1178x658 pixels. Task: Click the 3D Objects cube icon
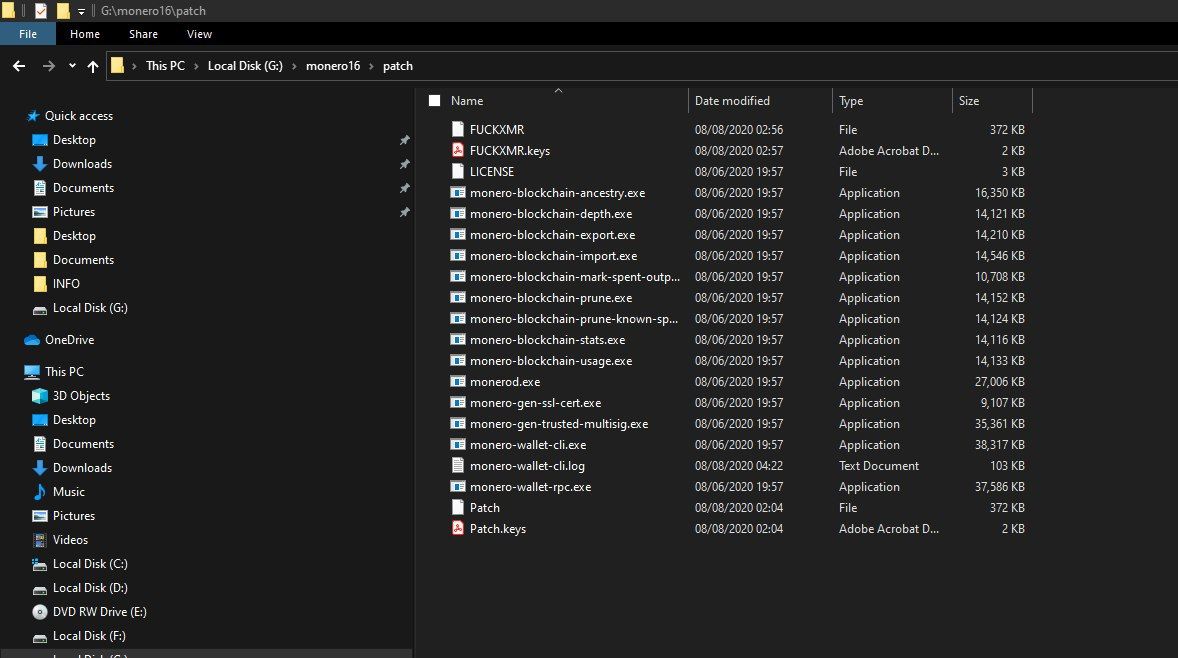click(40, 396)
